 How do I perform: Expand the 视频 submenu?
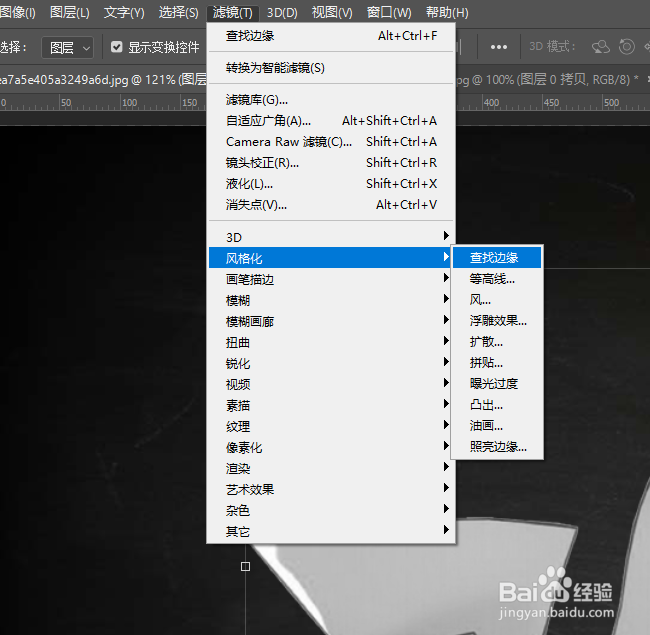tap(331, 384)
